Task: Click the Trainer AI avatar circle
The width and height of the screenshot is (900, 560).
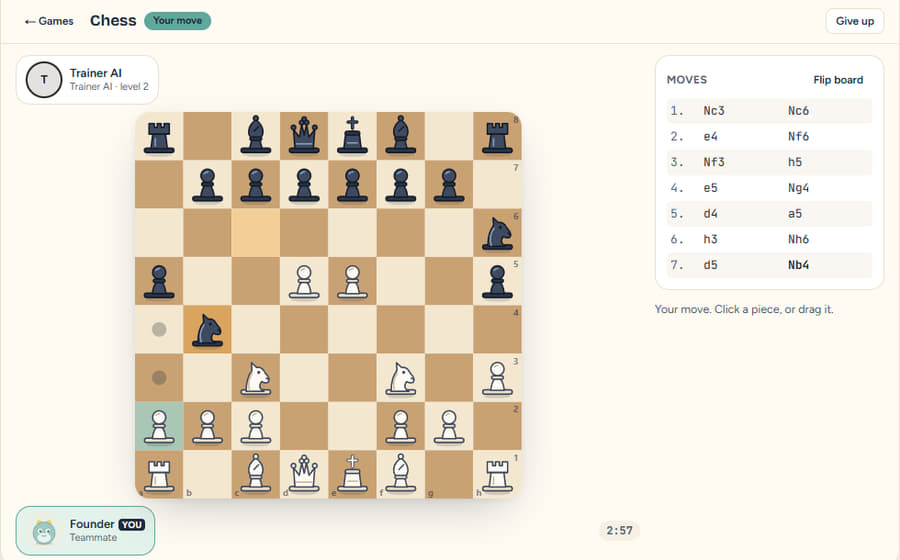Action: [x=44, y=80]
